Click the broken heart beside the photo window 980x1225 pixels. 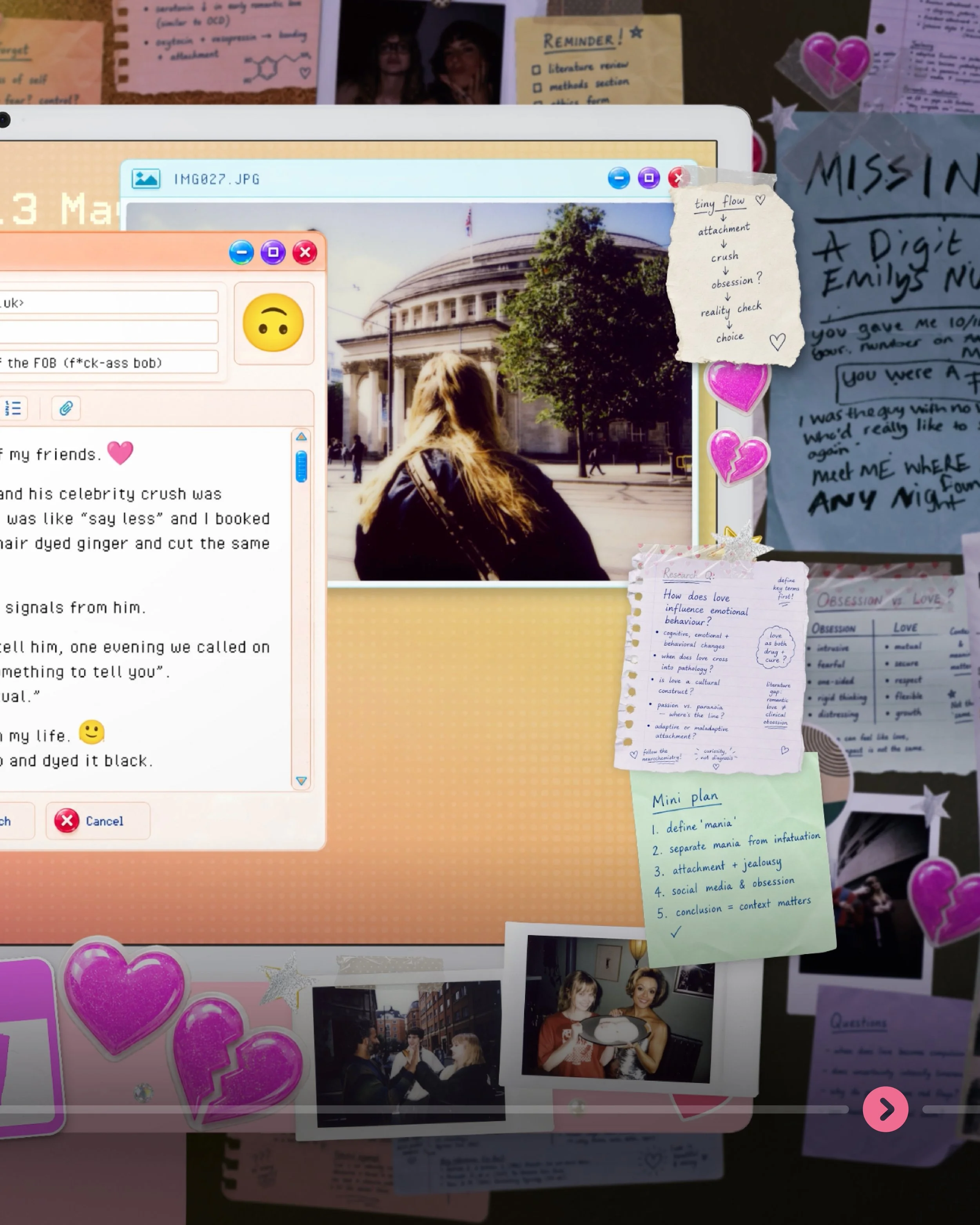(x=739, y=457)
